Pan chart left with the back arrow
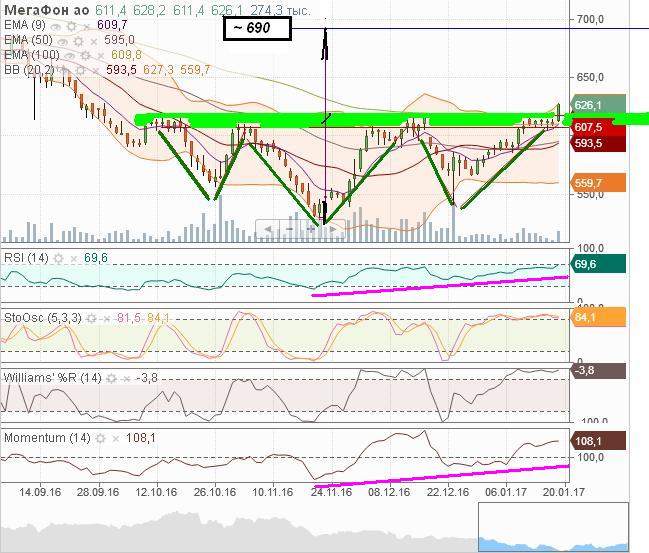Viewport: 649px width, 553px height. click(268, 229)
